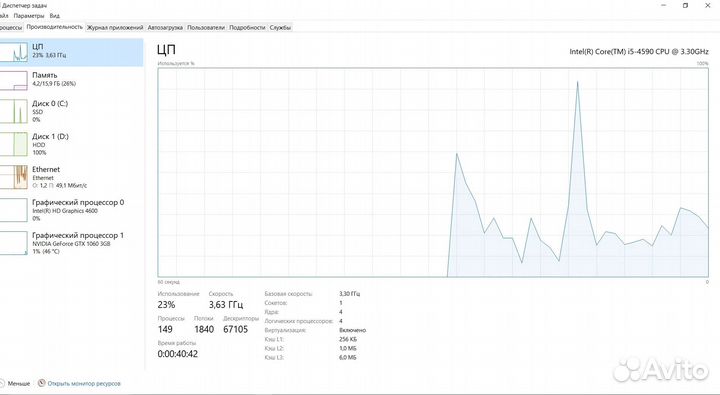720x395 pixels.
Task: Select the Диск 0 (C:) mini graph
Action: click(13, 111)
